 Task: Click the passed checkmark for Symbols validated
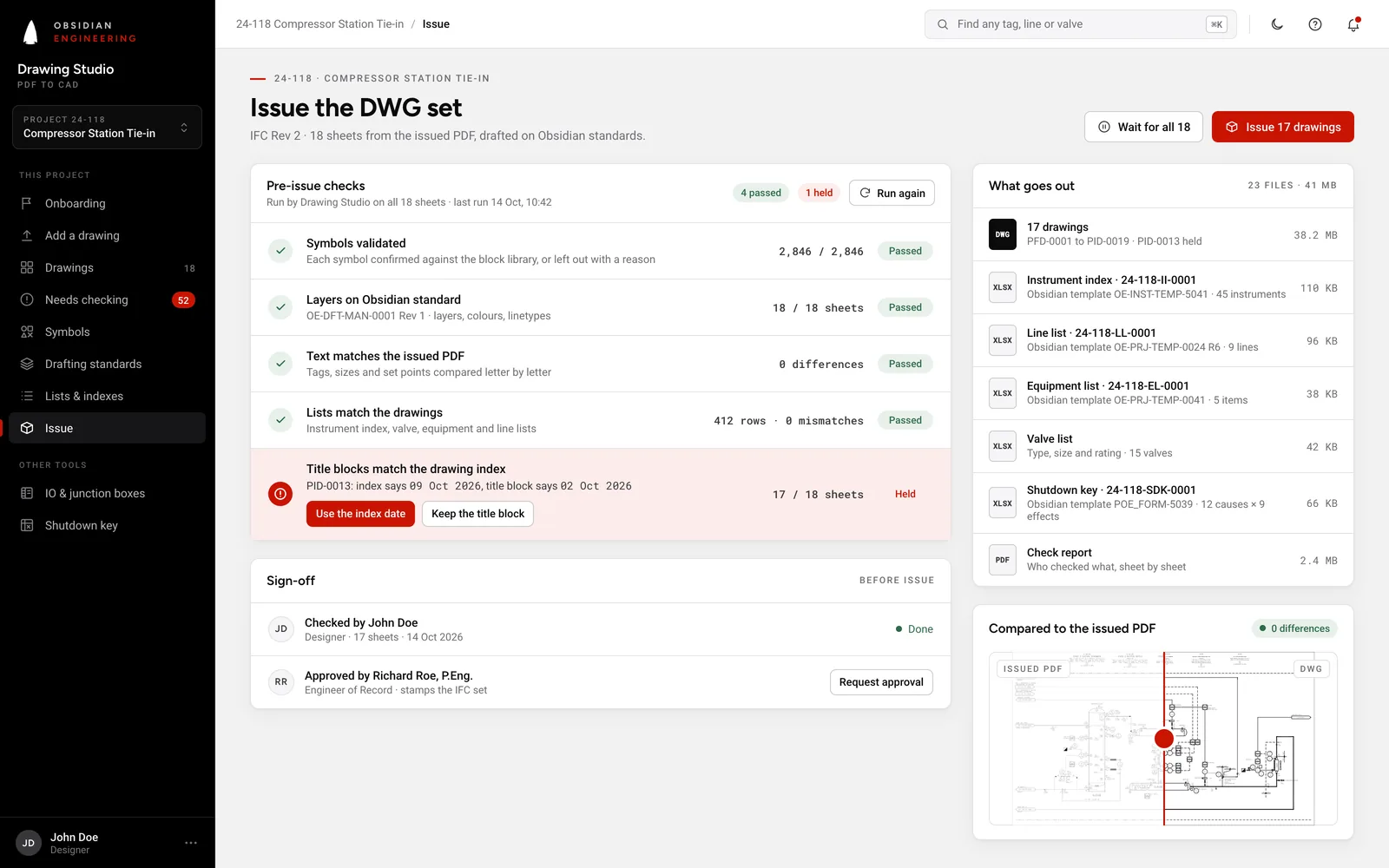[280, 251]
